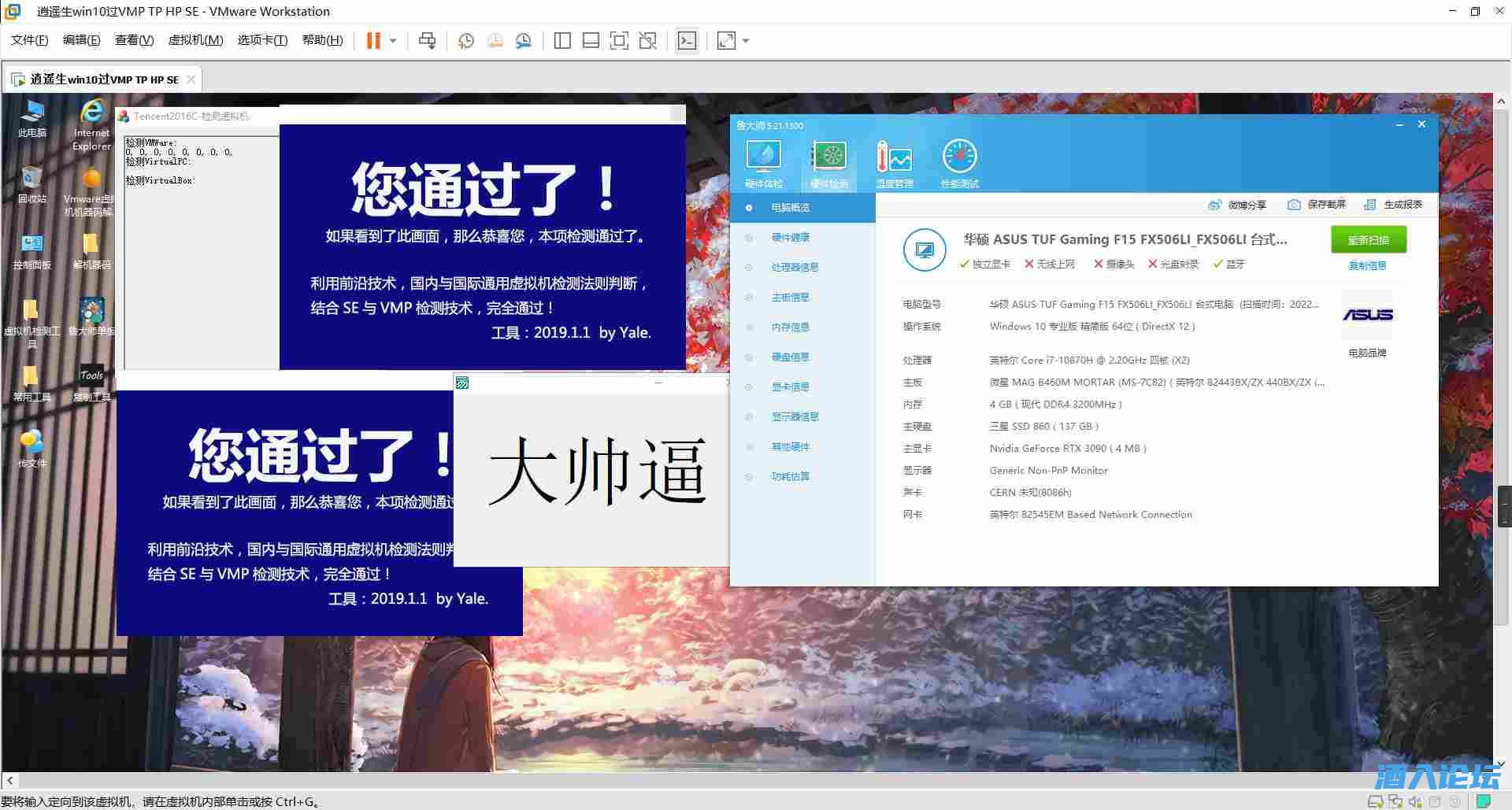Expand the pause button dropdown arrow
This screenshot has width=1512, height=810.
[x=391, y=40]
